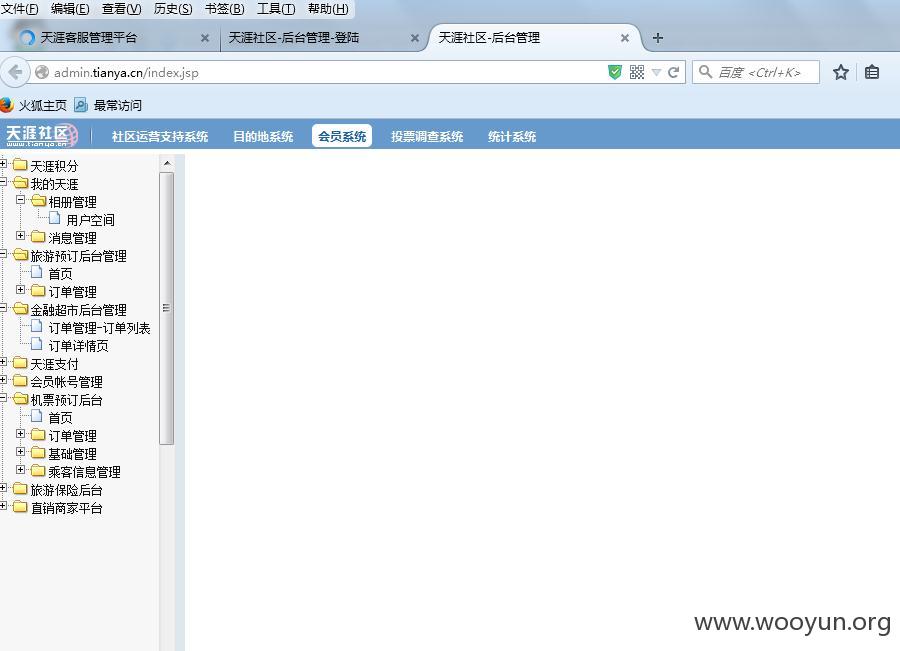900x651 pixels.
Task: Open 最常访问 bookmark folder
Action: (108, 105)
